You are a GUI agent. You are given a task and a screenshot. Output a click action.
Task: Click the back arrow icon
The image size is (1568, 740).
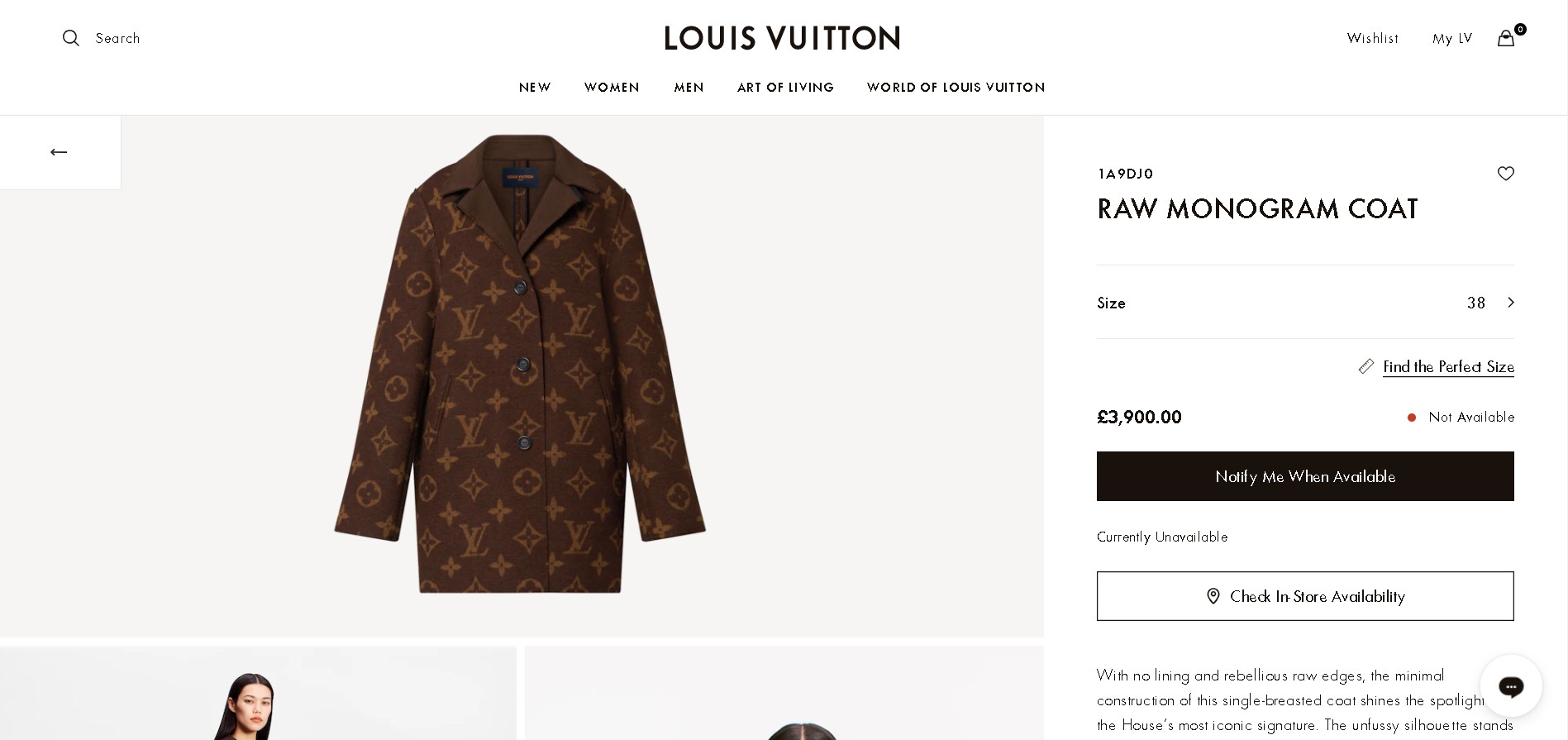click(59, 152)
